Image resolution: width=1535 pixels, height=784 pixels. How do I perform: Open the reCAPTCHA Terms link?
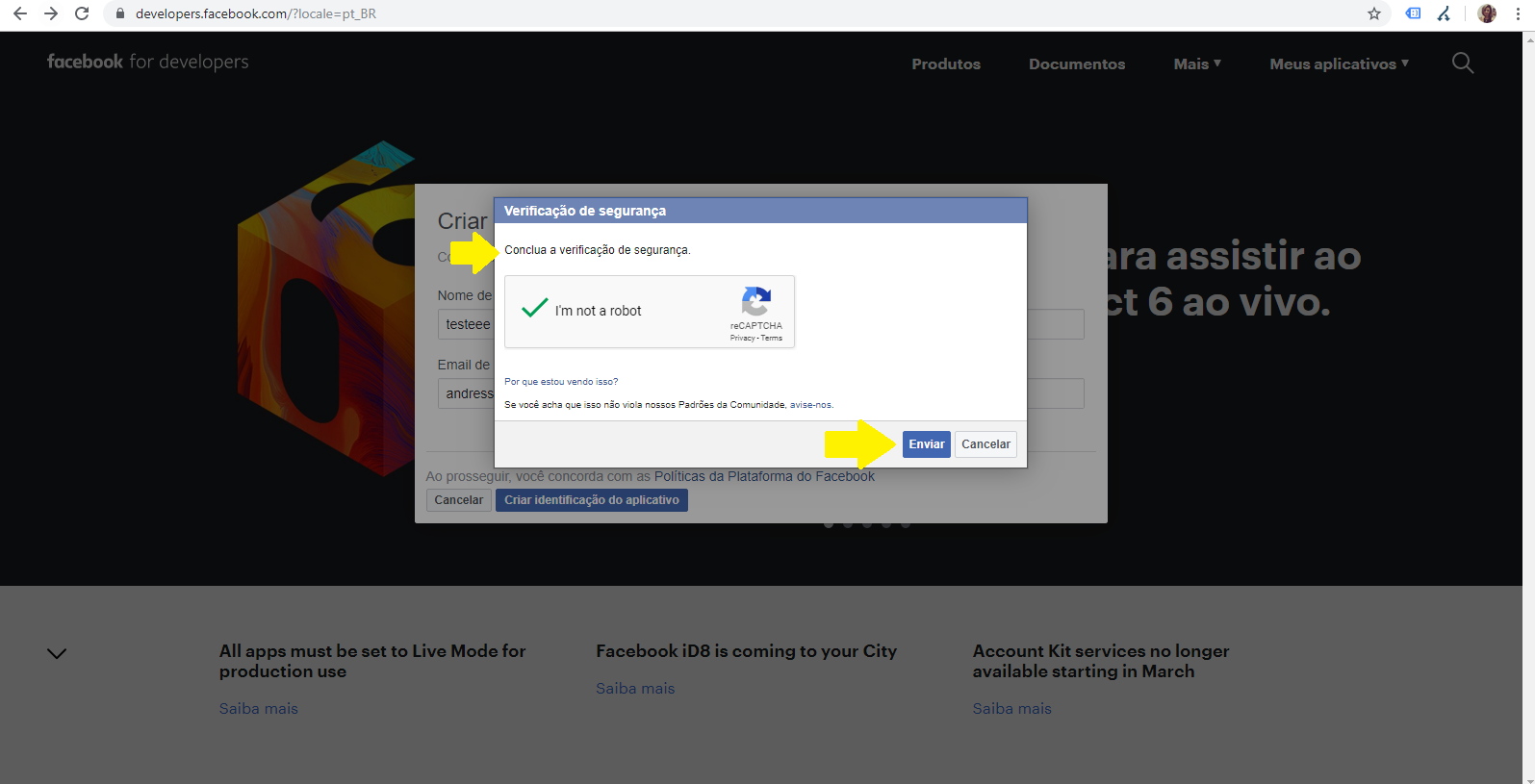point(772,339)
